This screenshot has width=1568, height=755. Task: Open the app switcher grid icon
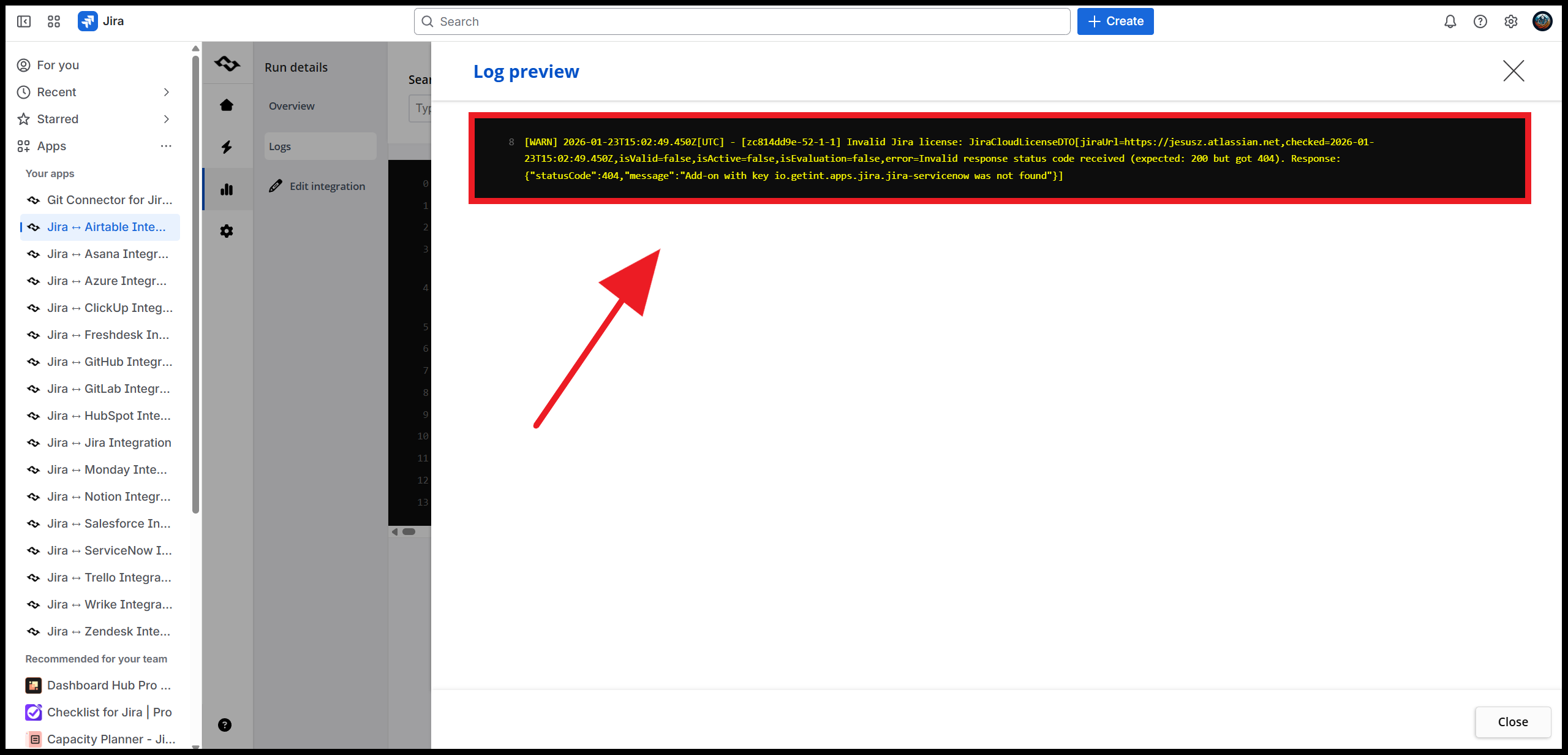coord(54,21)
